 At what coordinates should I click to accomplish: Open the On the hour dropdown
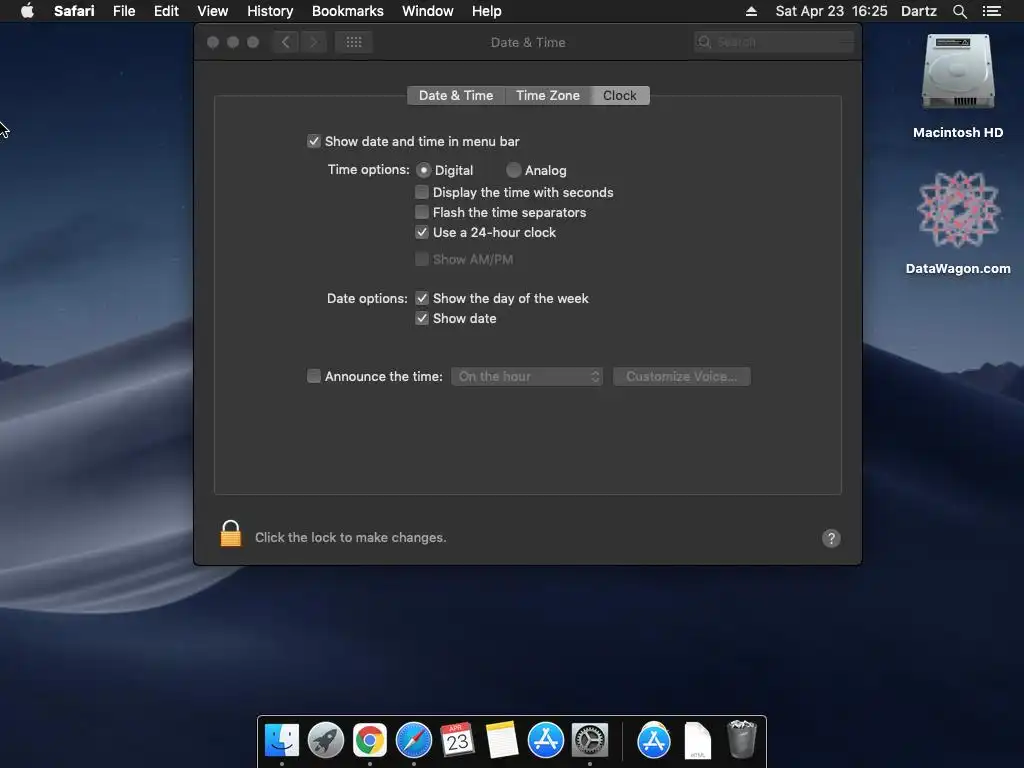click(x=526, y=376)
